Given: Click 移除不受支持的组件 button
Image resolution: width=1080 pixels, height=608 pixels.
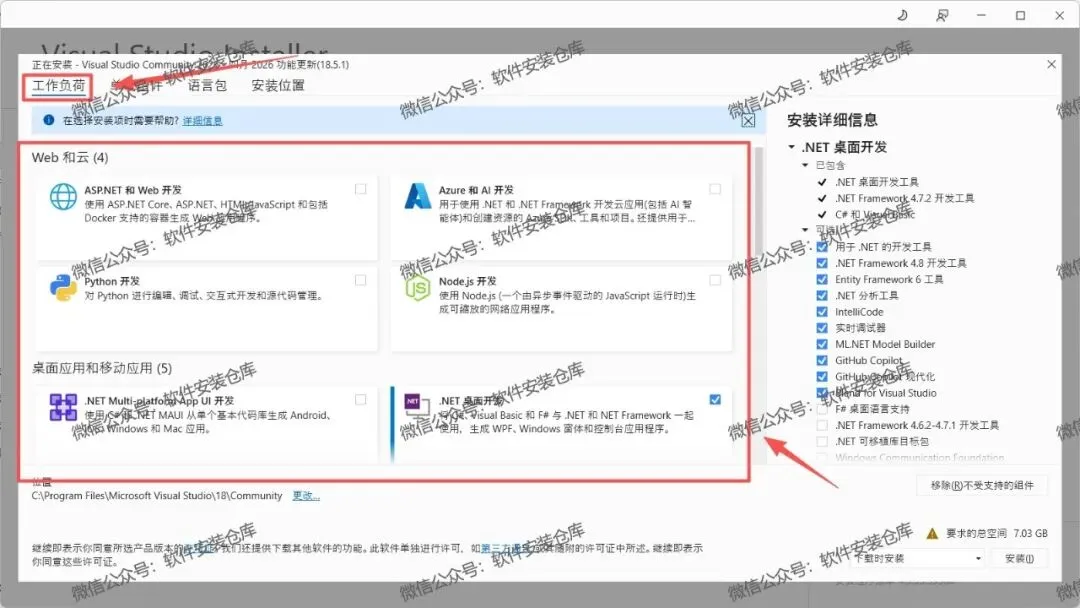Looking at the screenshot, I should pyautogui.click(x=982, y=485).
